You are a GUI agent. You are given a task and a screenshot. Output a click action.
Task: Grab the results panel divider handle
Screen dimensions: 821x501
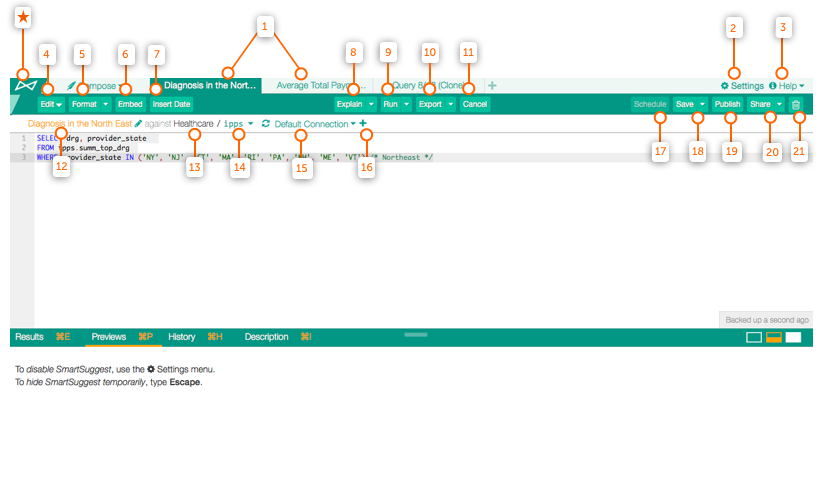pyautogui.click(x=416, y=334)
